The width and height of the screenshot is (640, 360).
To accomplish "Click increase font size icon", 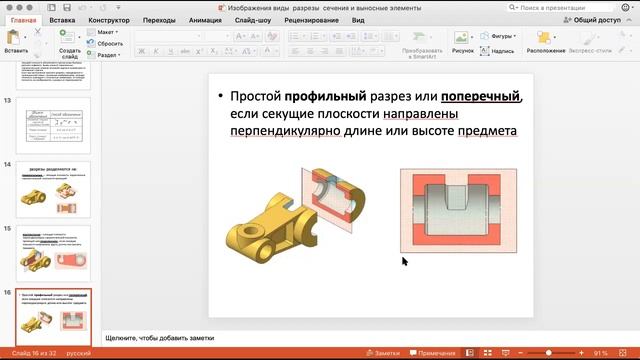I will (x=240, y=37).
